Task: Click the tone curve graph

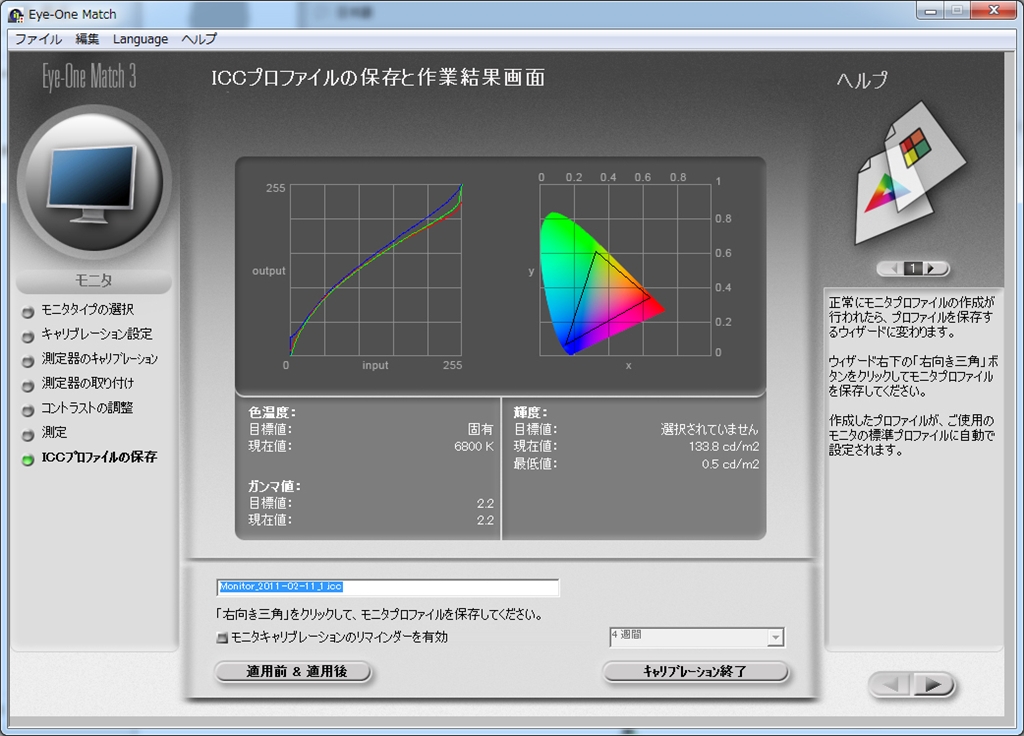Action: click(376, 270)
